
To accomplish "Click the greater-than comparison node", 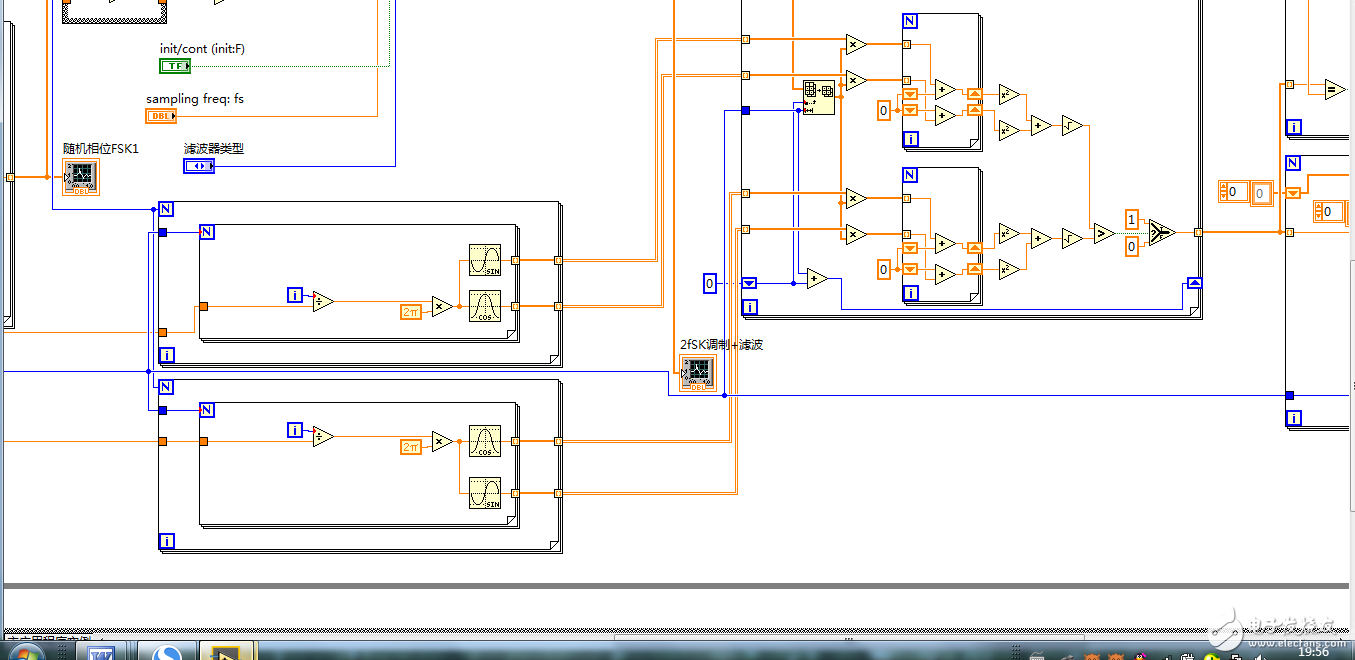I will 1103,234.
